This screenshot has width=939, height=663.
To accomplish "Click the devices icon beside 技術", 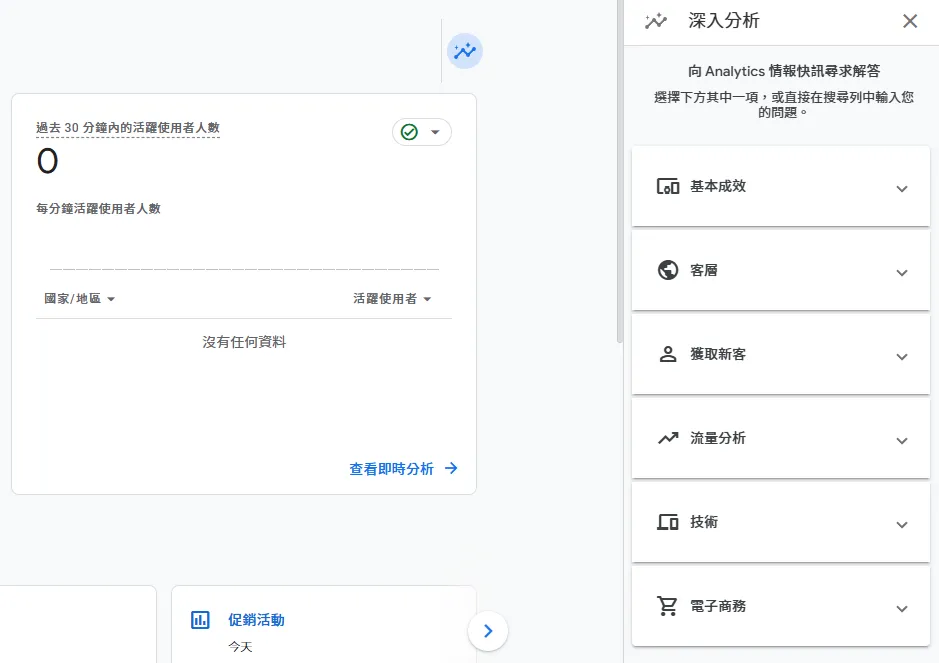I will tap(668, 522).
